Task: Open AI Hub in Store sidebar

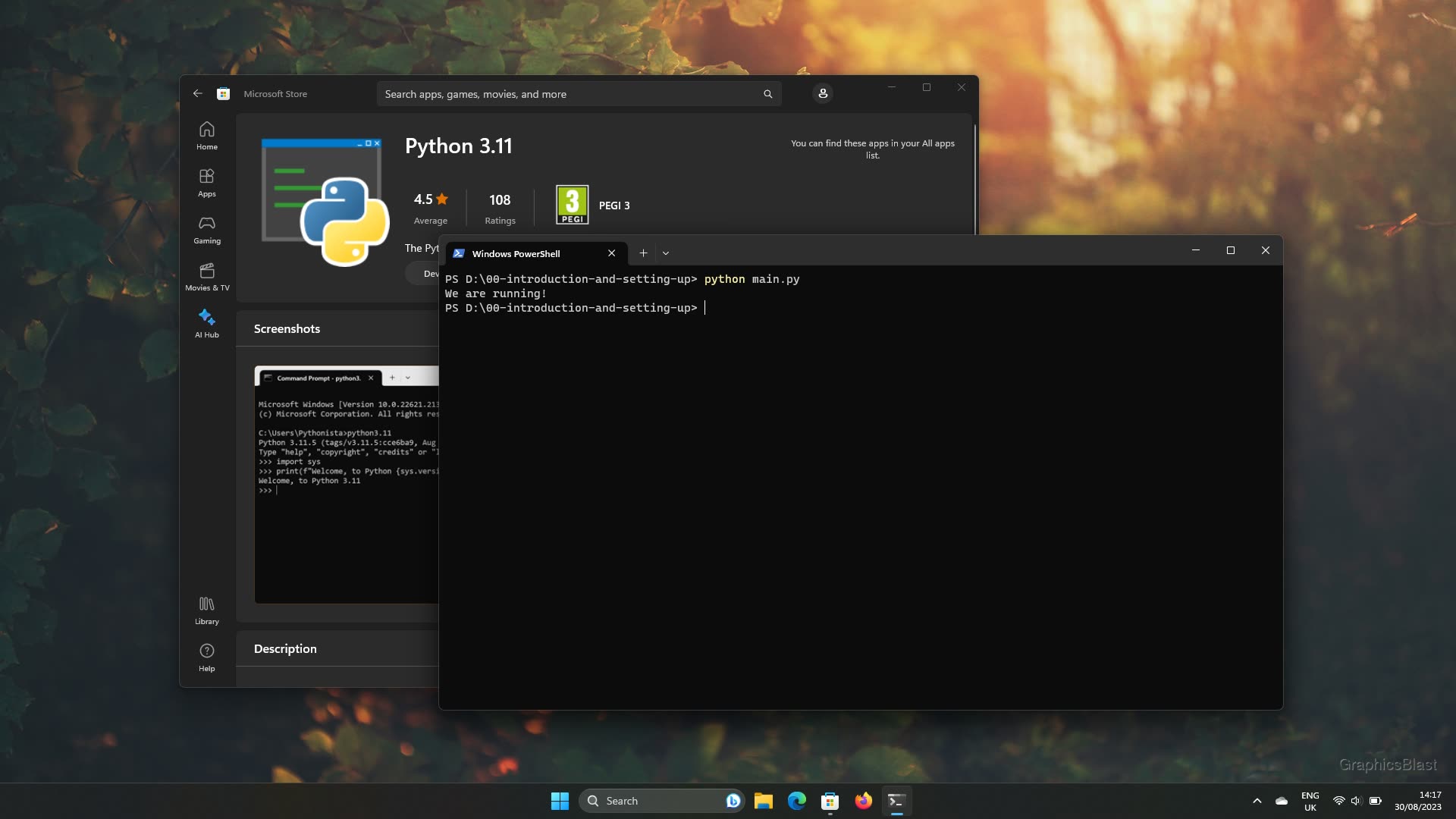Action: 206,324
